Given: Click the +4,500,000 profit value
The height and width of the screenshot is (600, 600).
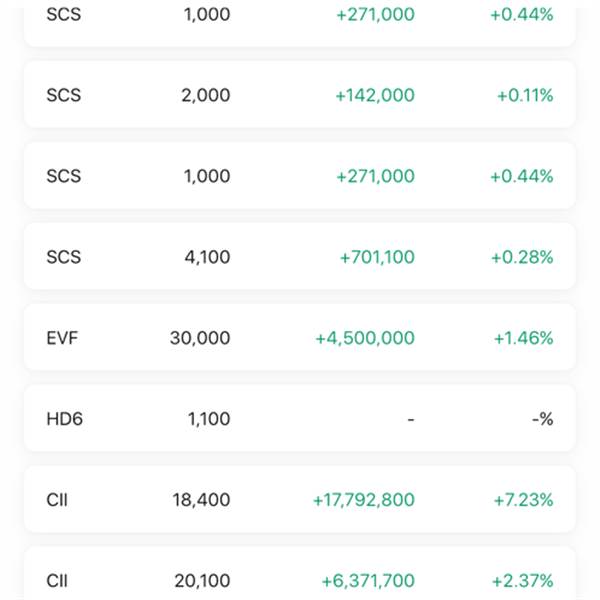Looking at the screenshot, I should (x=365, y=338).
